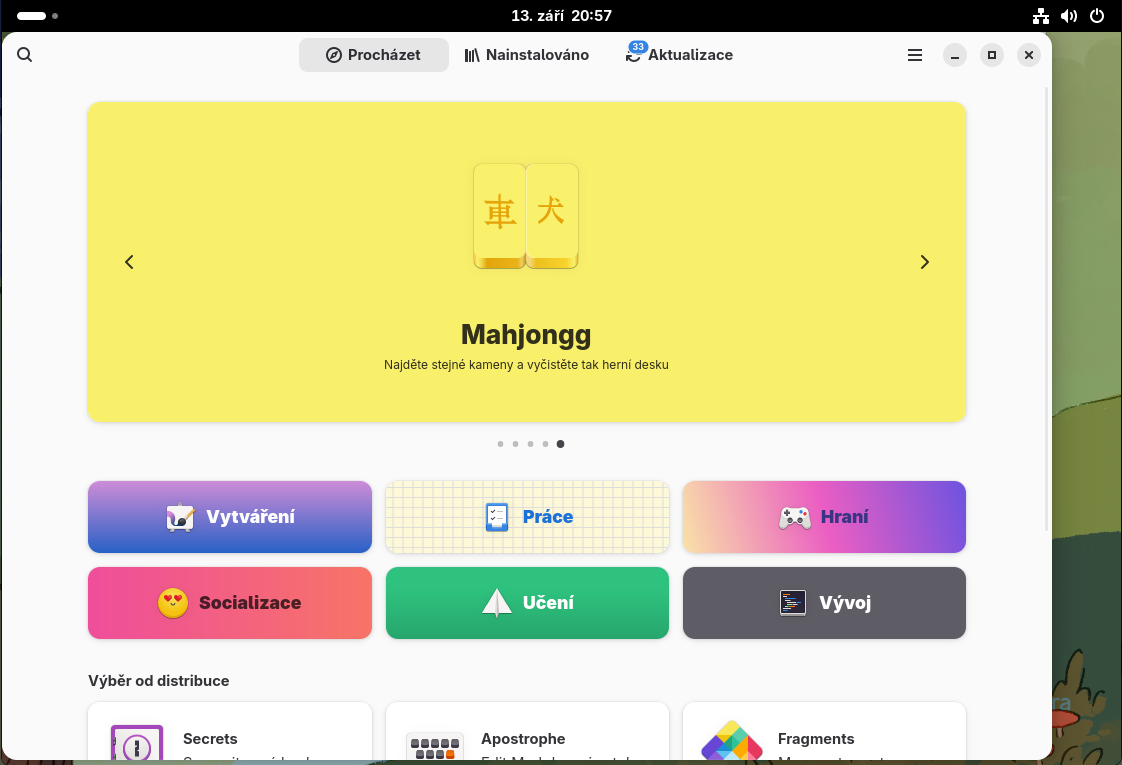The height and width of the screenshot is (765, 1122).
Task: Open the Apostrophe app card
Action: [x=527, y=731]
